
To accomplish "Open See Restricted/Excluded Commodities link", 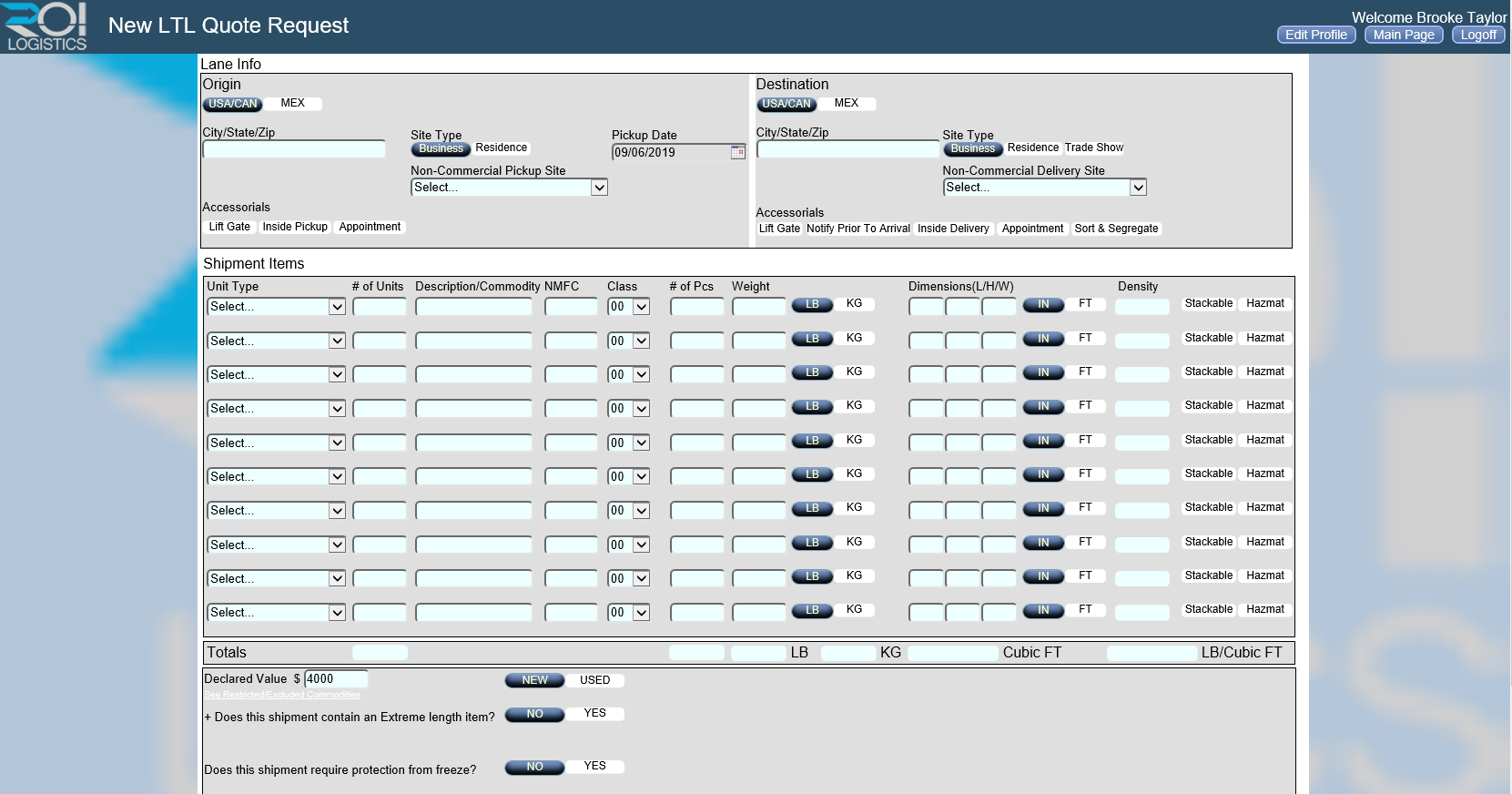I will 282,695.
